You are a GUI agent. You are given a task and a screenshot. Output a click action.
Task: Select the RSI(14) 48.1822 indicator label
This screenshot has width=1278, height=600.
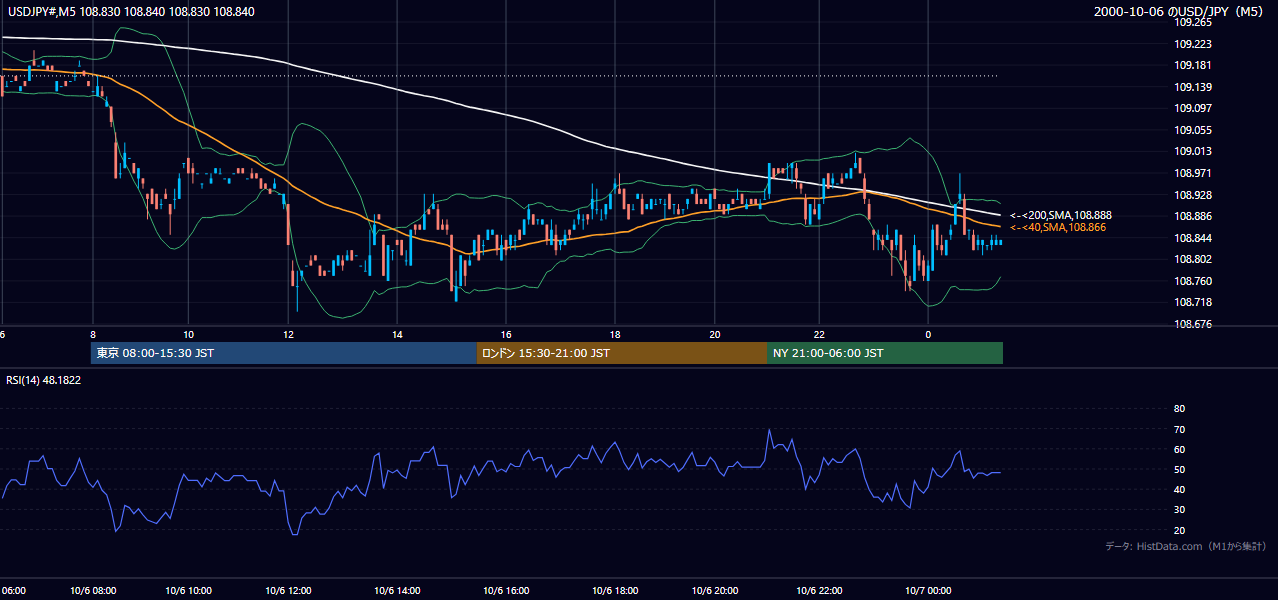(x=44, y=380)
